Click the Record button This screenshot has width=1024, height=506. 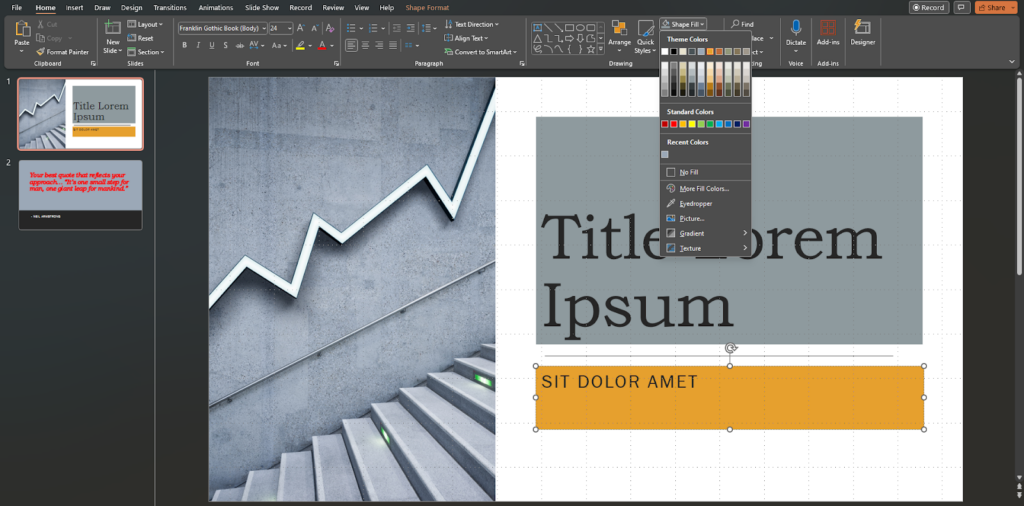[929, 7]
